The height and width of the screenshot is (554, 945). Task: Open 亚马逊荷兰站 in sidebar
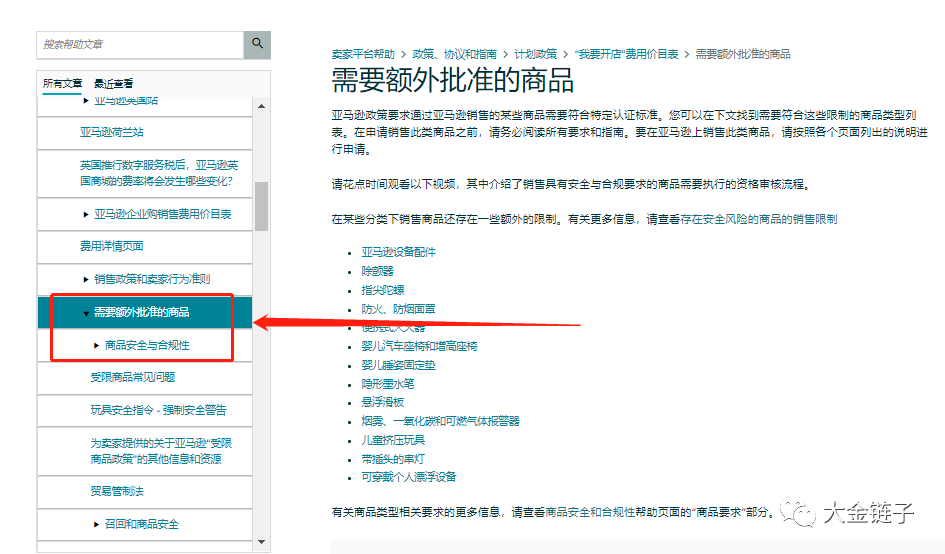[111, 132]
